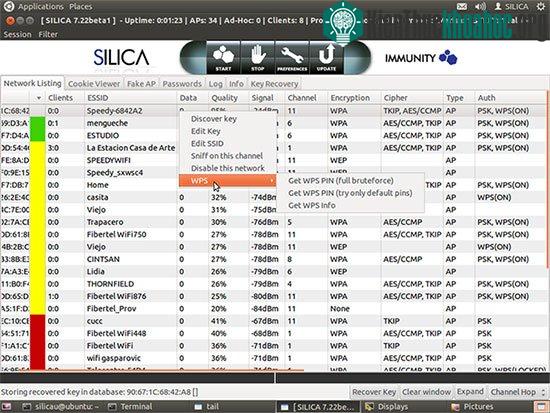The image size is (550, 413).
Task: Click the Channel Hop button
Action: tap(517, 392)
